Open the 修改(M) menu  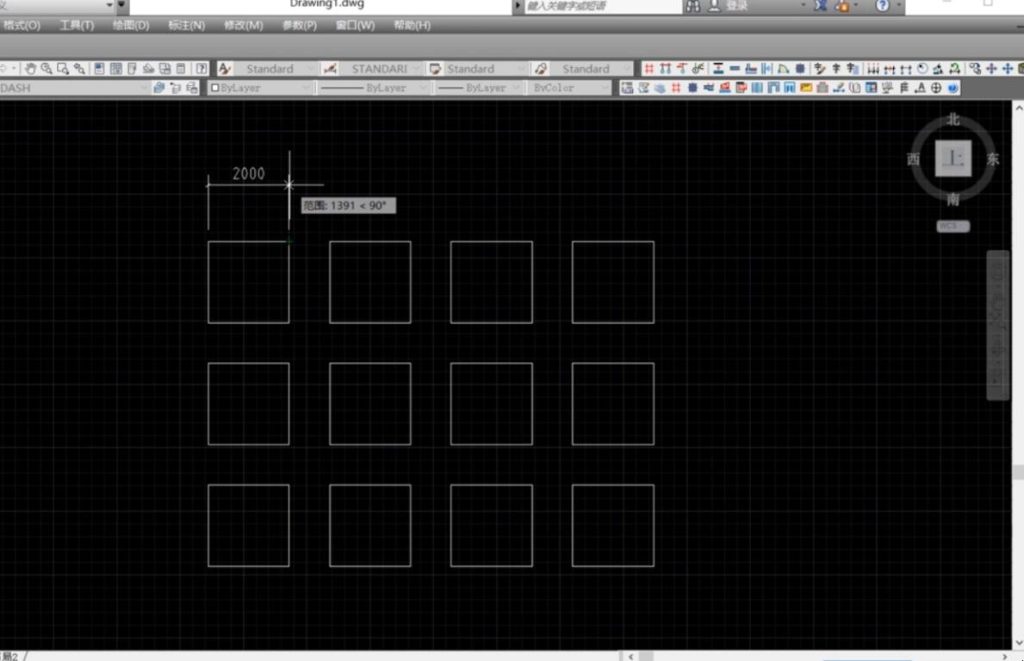click(243, 25)
